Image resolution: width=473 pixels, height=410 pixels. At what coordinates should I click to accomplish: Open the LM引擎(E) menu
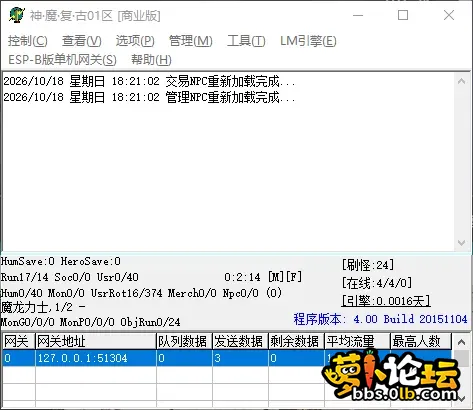pyautogui.click(x=308, y=41)
